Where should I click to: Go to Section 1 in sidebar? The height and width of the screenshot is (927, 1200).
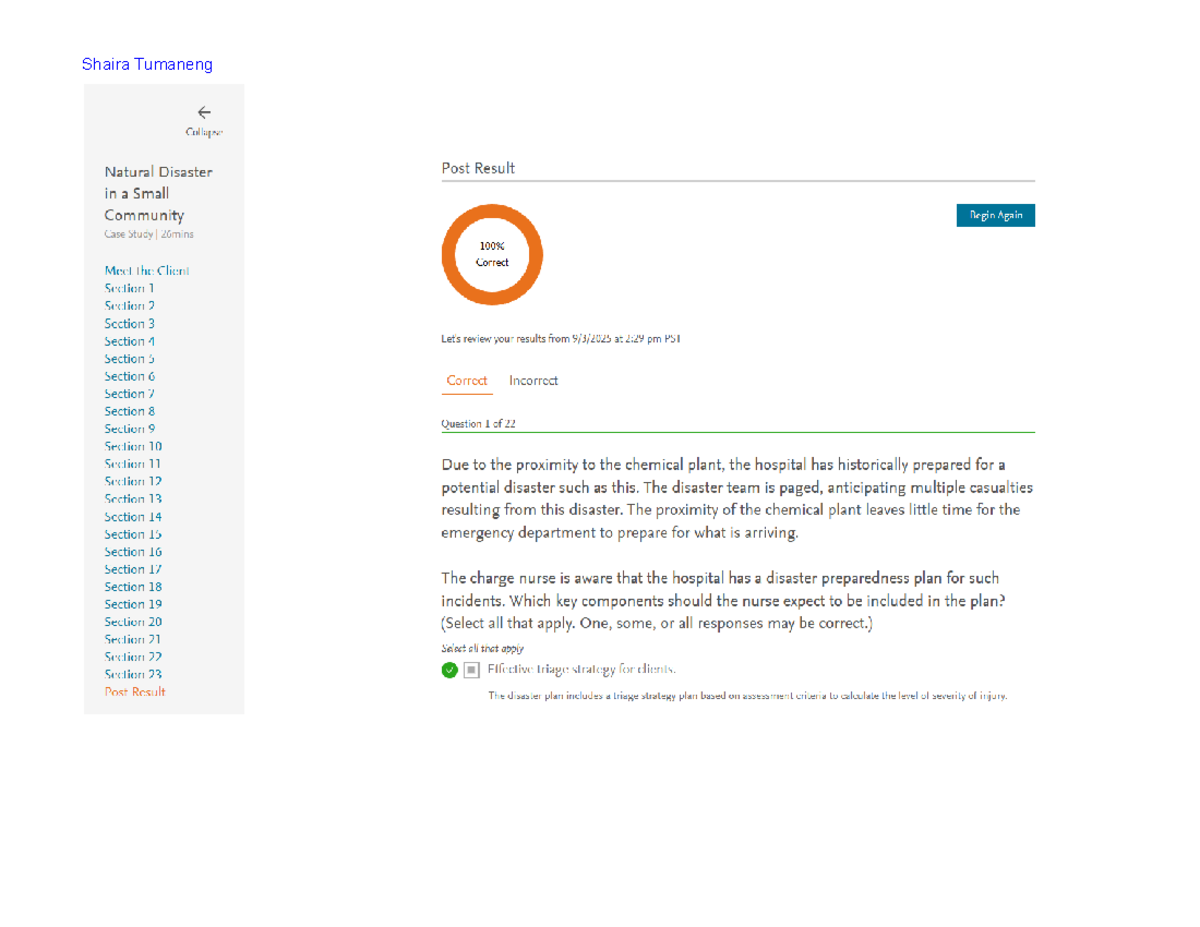(x=129, y=288)
